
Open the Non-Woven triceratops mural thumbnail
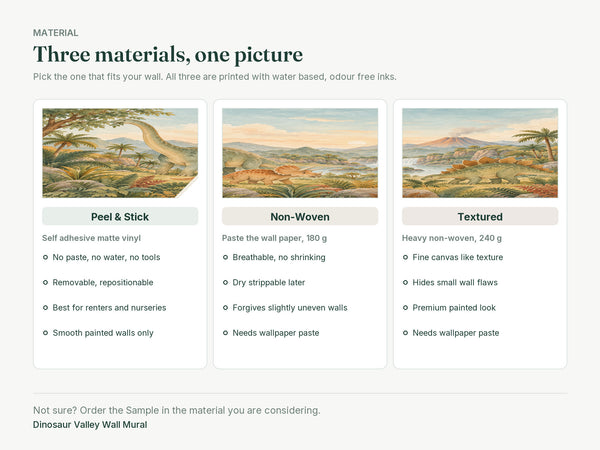tap(300, 153)
